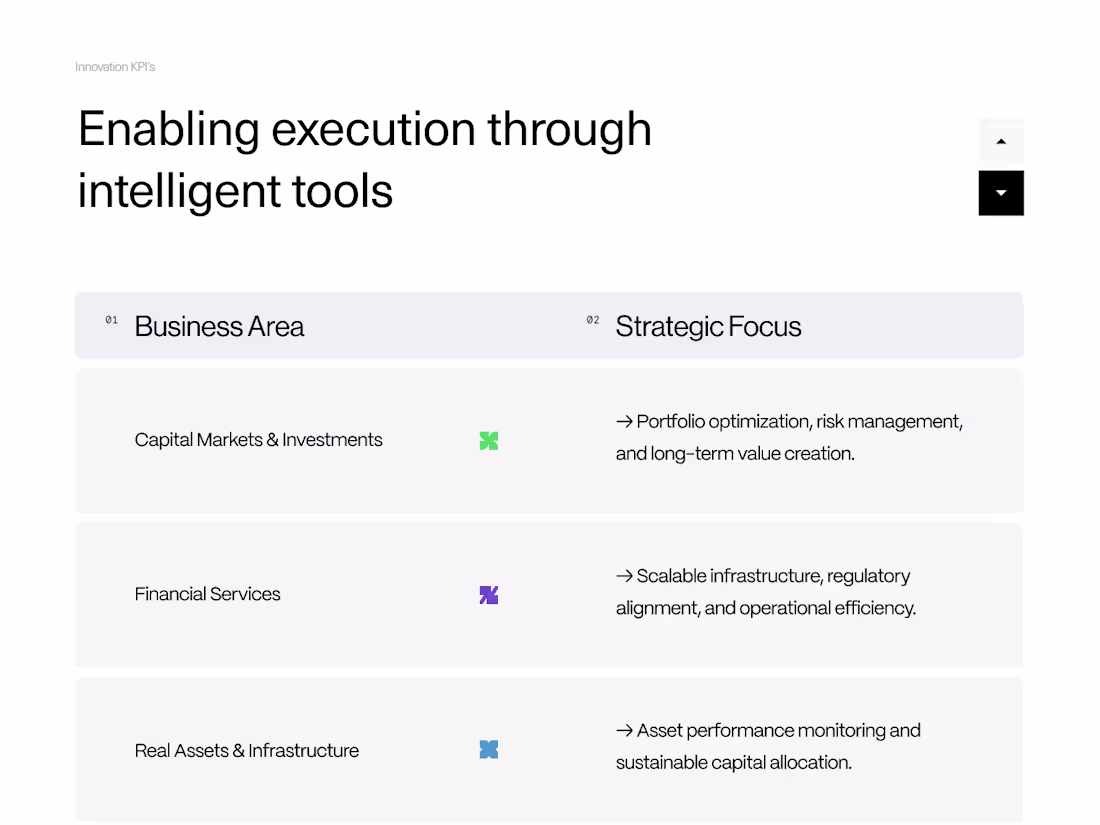Click the purple Financial Services icon
The width and height of the screenshot is (1100, 825).
pos(489,595)
